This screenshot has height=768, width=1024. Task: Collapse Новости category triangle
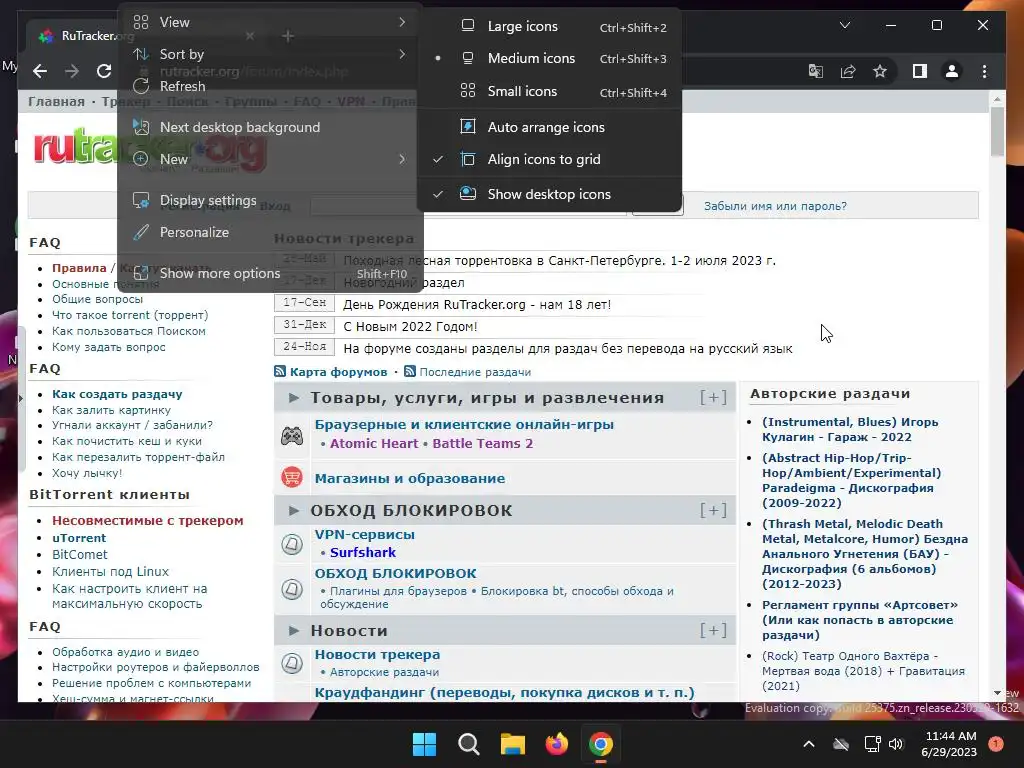click(294, 630)
